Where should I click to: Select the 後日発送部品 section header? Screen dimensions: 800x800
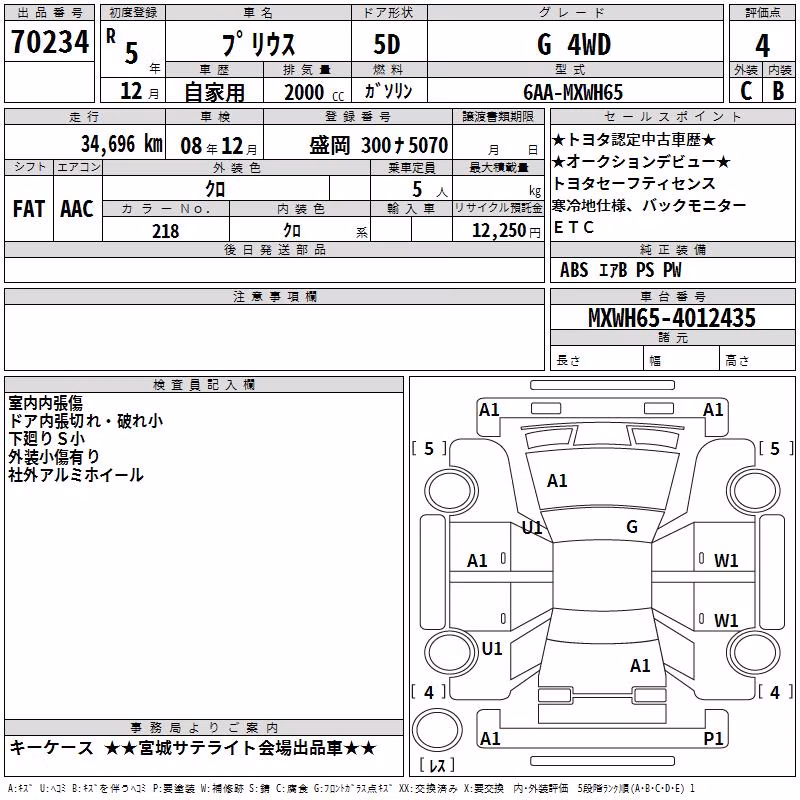274,249
